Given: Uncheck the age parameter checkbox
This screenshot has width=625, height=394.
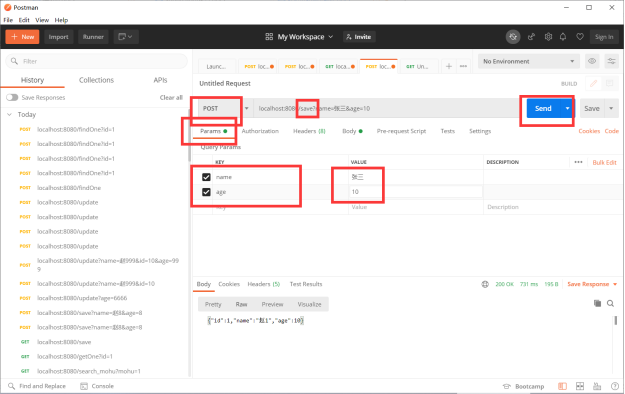Looking at the screenshot, I should 206,192.
